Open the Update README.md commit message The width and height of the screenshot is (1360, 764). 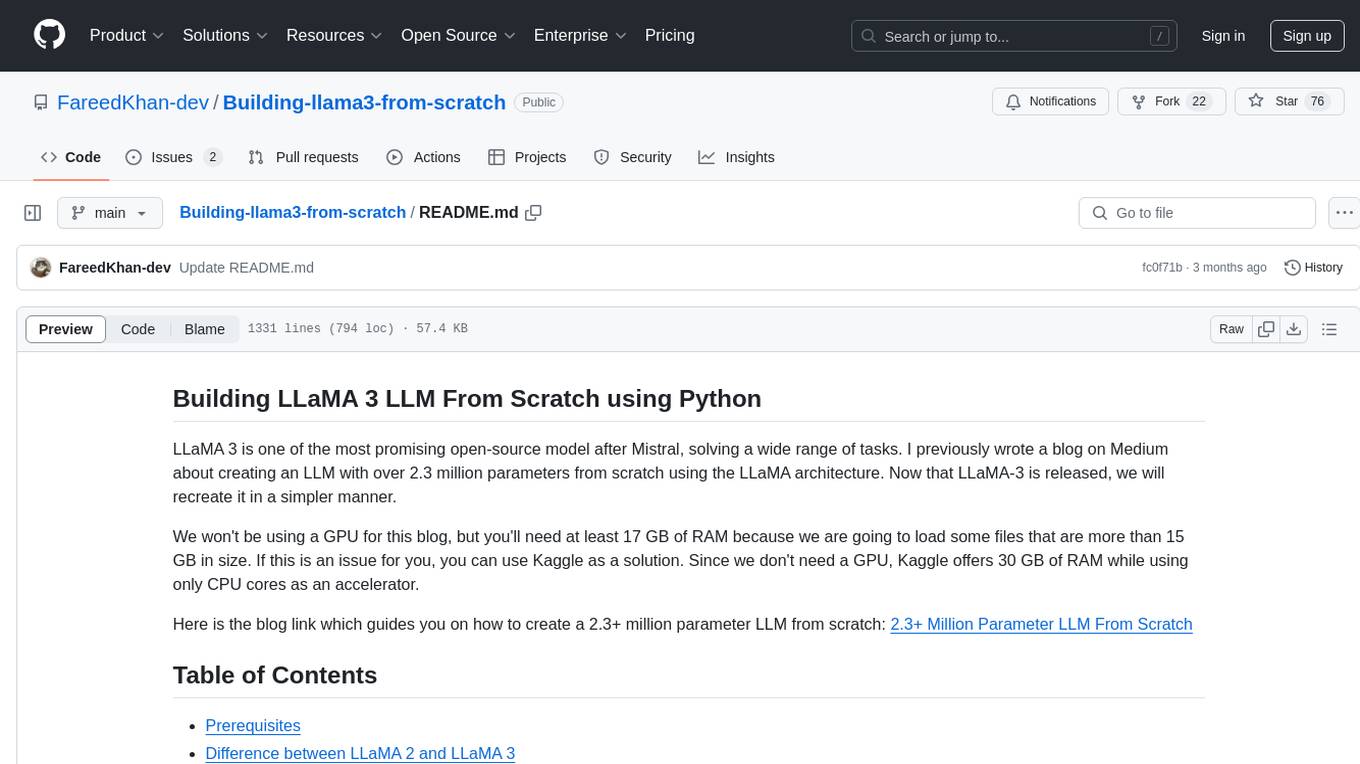pos(246,267)
